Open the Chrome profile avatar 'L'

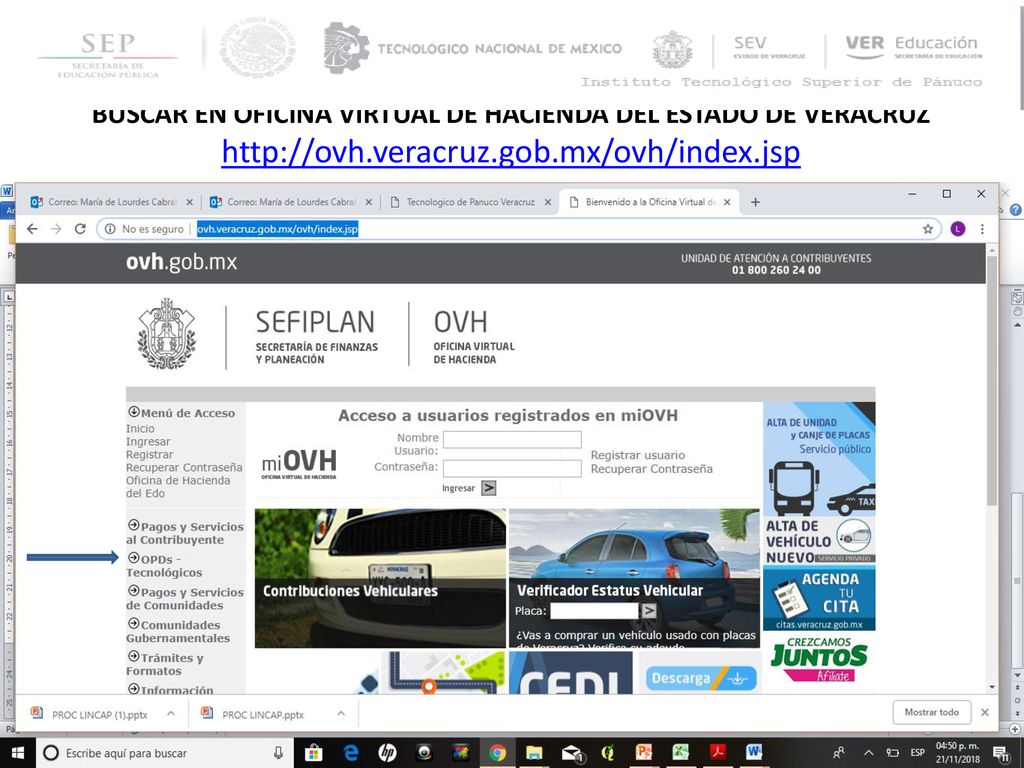[x=957, y=229]
